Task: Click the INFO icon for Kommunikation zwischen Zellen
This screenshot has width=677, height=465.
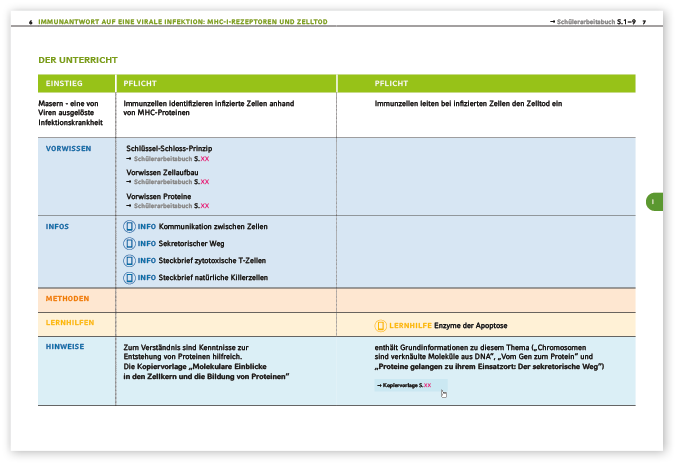Action: [128, 227]
